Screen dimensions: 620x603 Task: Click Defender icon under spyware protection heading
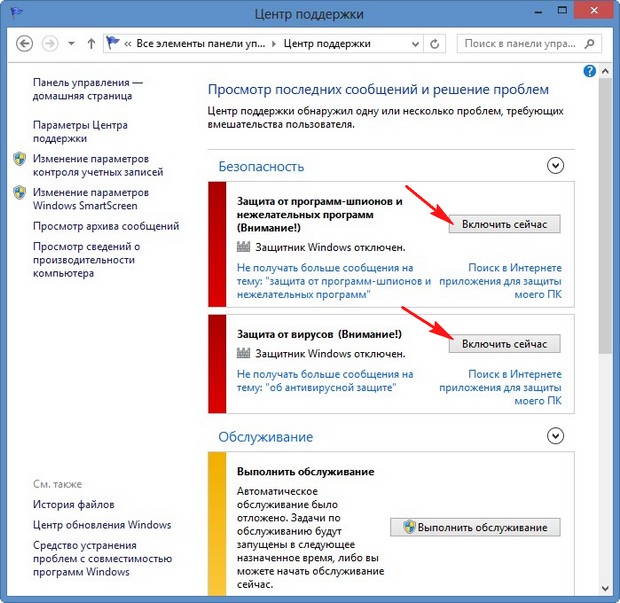click(243, 247)
